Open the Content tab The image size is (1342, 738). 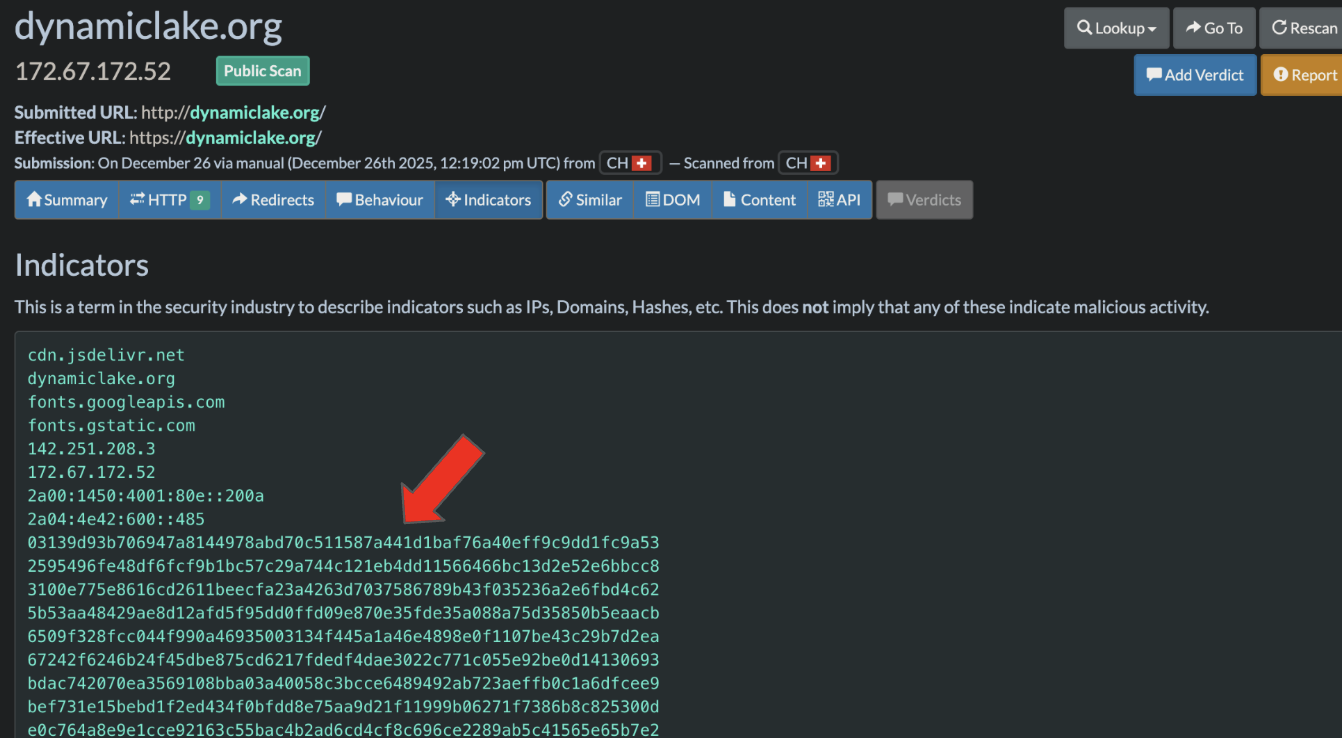(759, 200)
